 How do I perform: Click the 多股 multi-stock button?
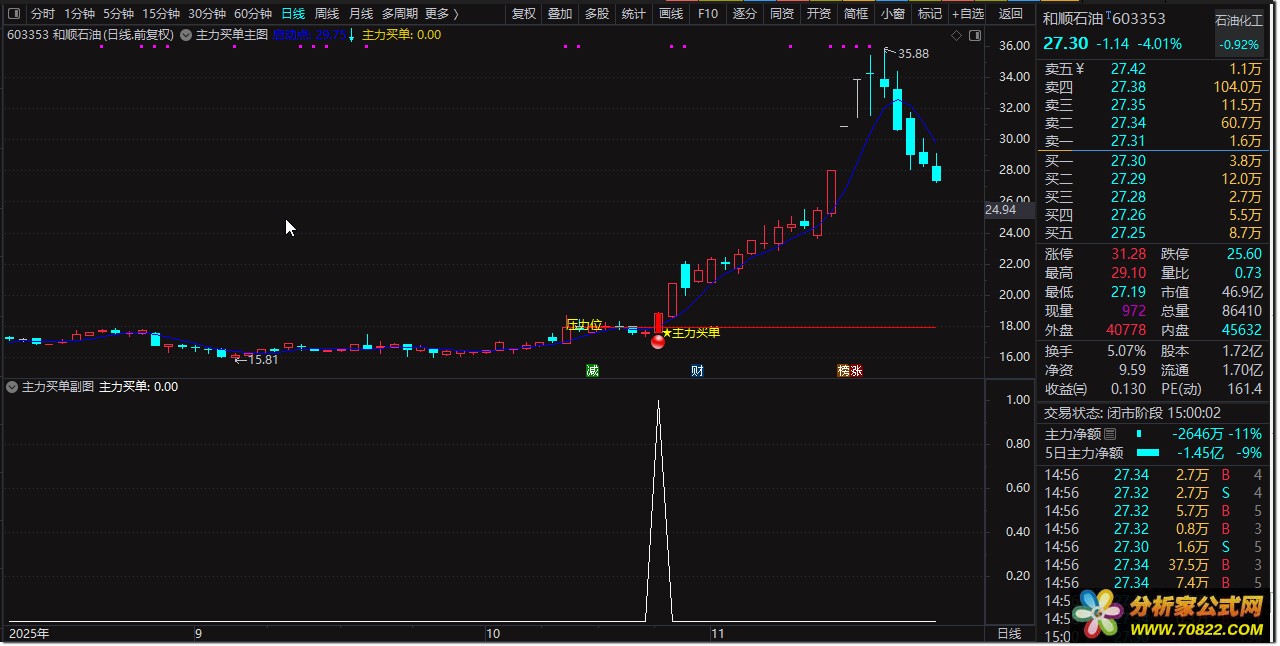tap(597, 14)
